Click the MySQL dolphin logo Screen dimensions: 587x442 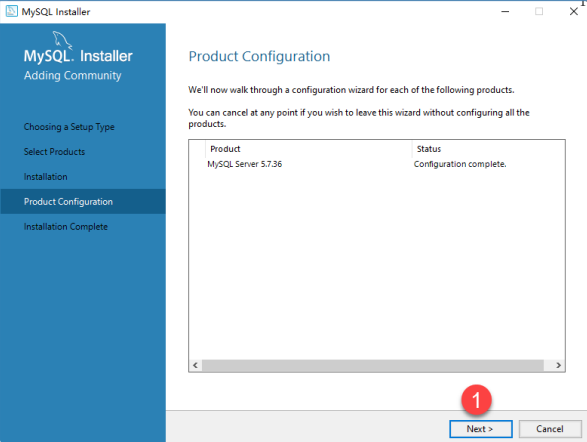pyautogui.click(x=62, y=40)
